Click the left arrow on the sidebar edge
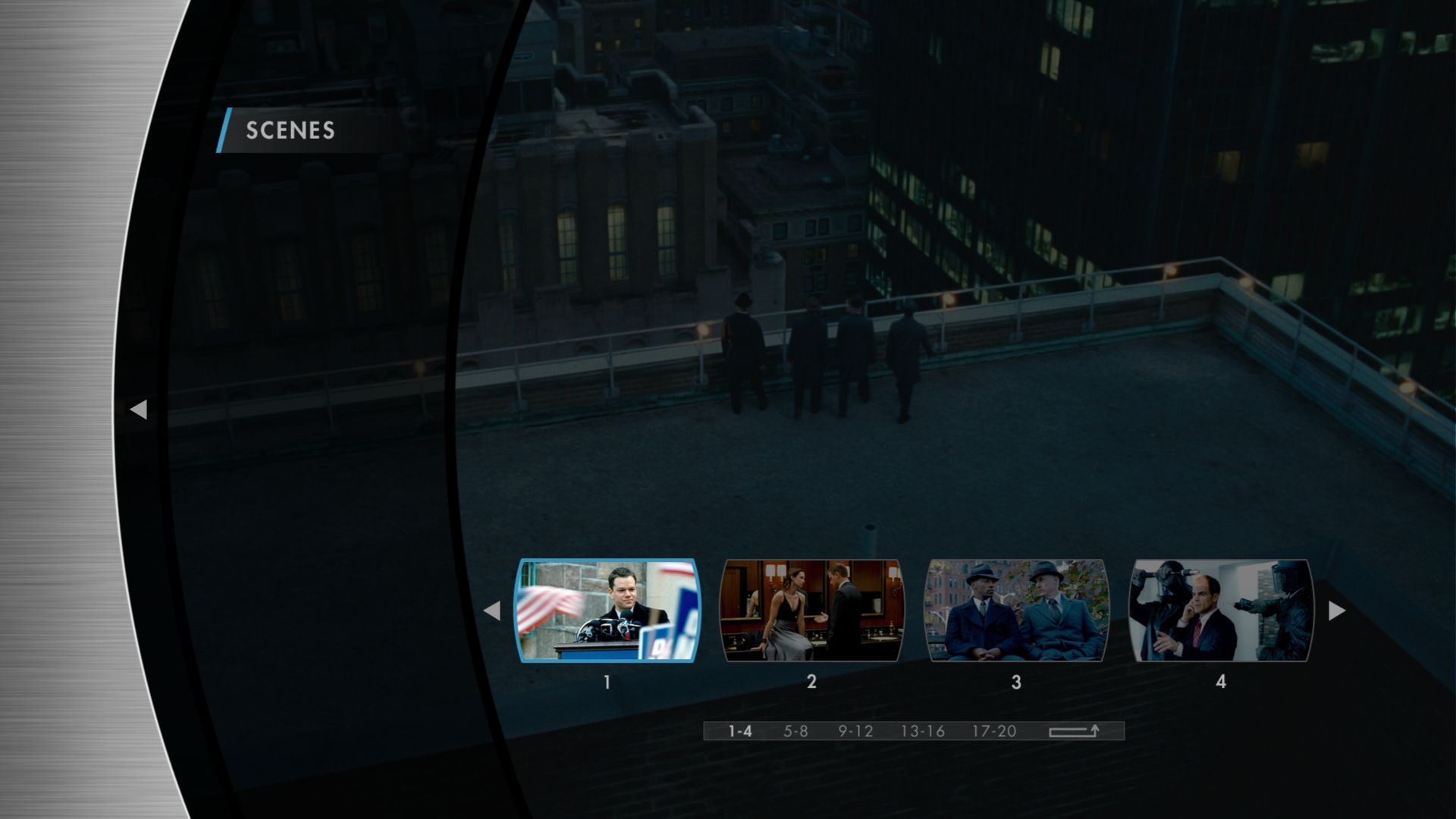The width and height of the screenshot is (1456, 819). 138,409
